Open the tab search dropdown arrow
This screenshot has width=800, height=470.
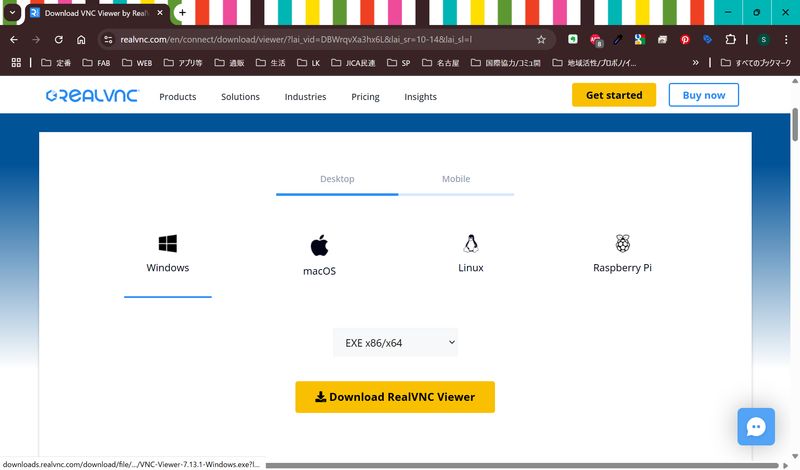coord(12,13)
